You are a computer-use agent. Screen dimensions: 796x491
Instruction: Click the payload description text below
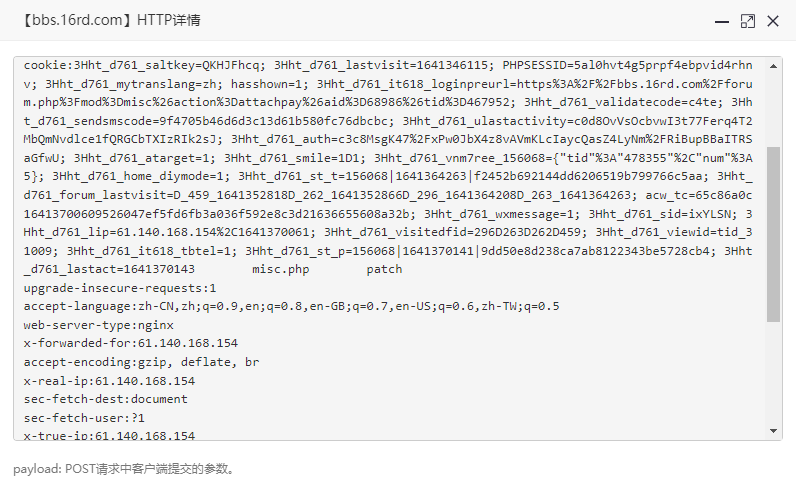click(x=125, y=469)
